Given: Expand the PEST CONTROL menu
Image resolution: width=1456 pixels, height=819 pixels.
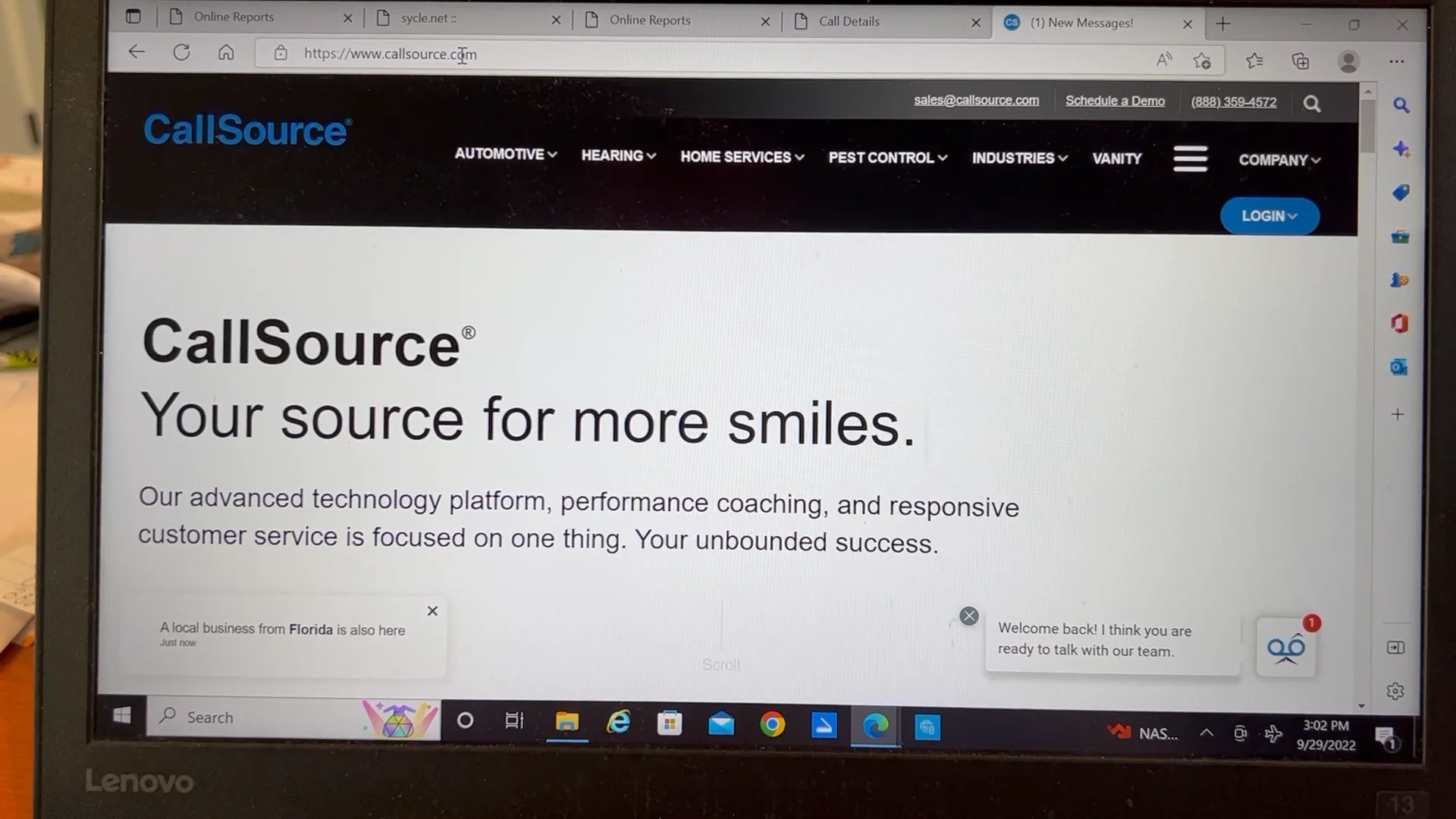Looking at the screenshot, I should (887, 158).
